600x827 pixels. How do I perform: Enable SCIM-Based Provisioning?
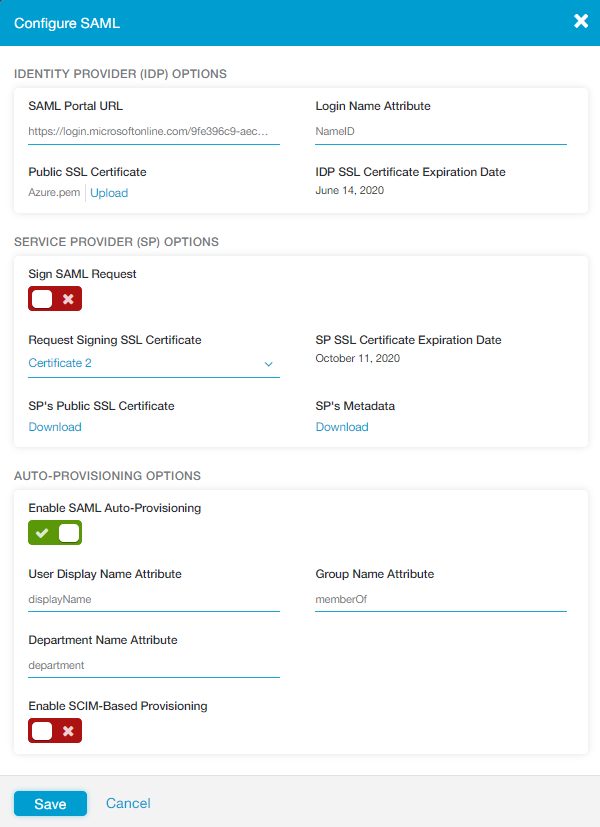pos(54,730)
